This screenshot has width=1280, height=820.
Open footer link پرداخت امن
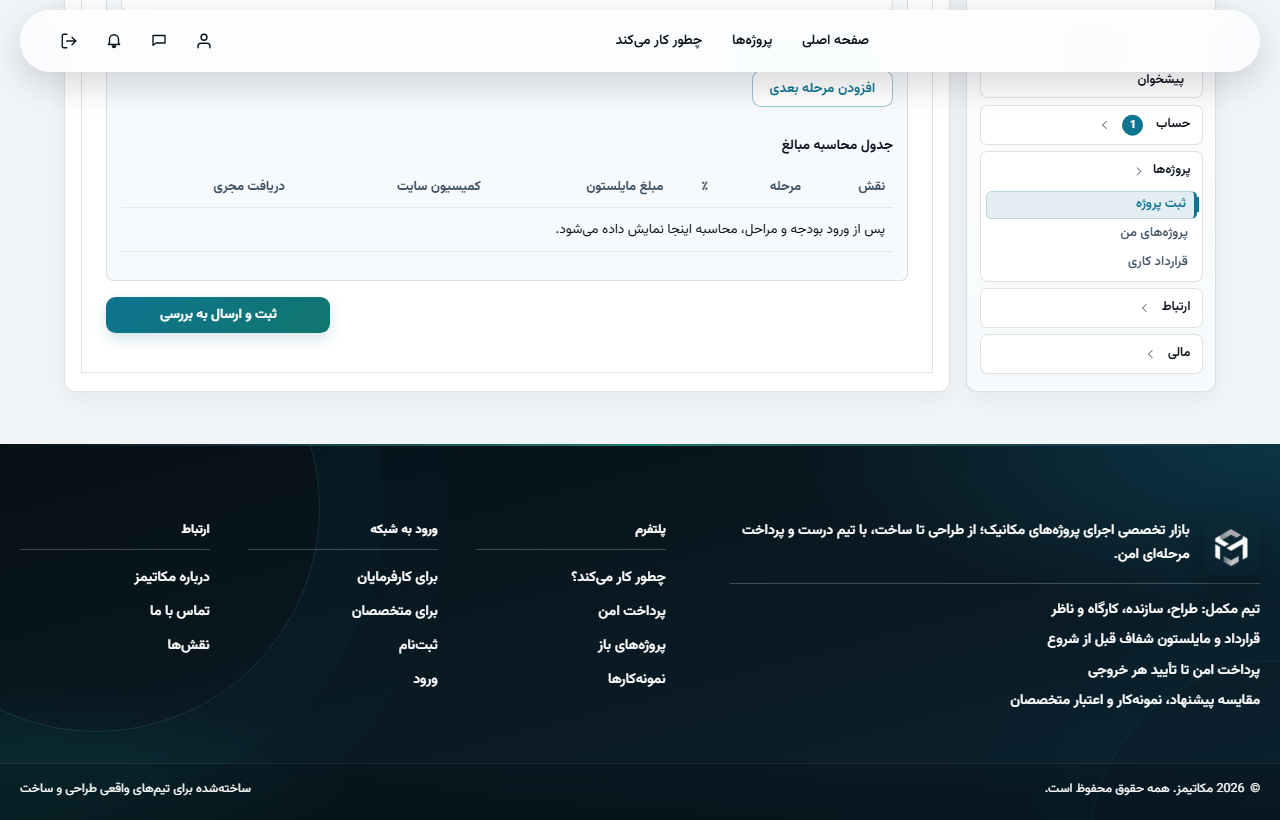(x=632, y=611)
